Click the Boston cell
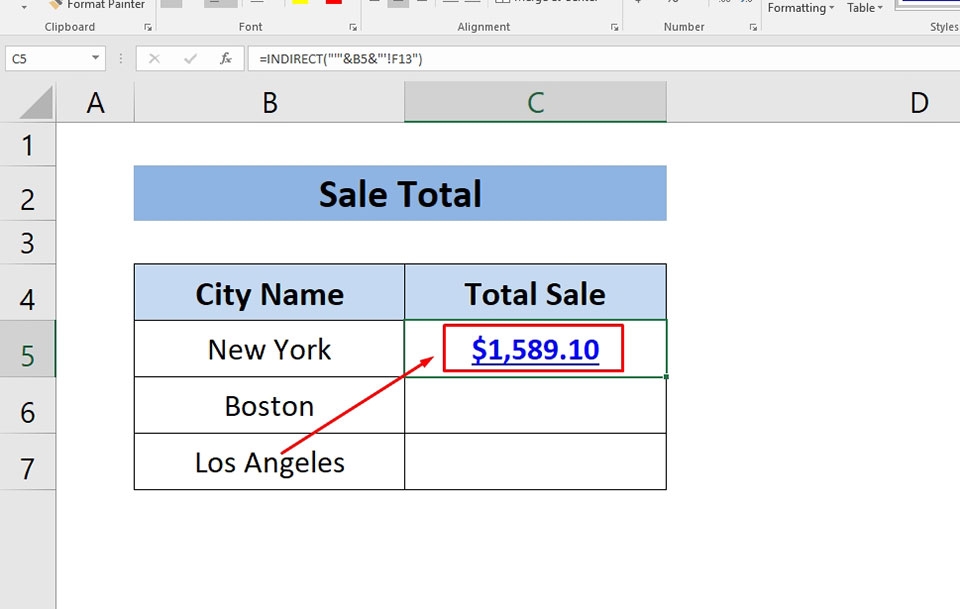 click(x=268, y=405)
